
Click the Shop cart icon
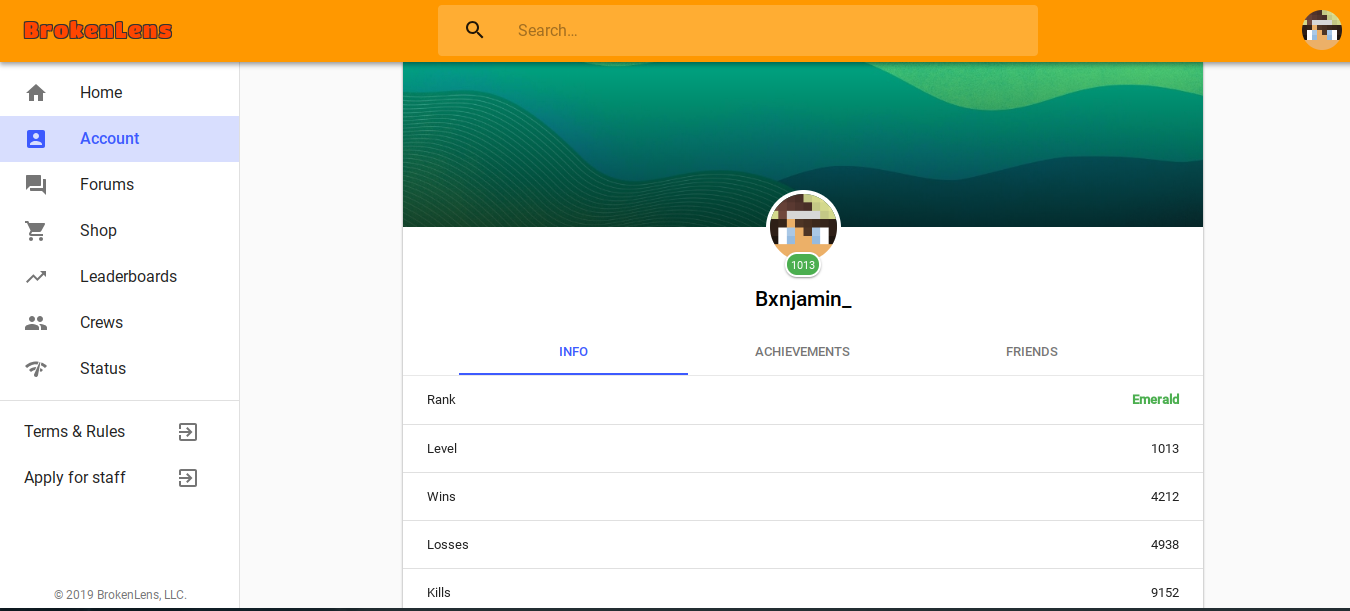pos(36,231)
